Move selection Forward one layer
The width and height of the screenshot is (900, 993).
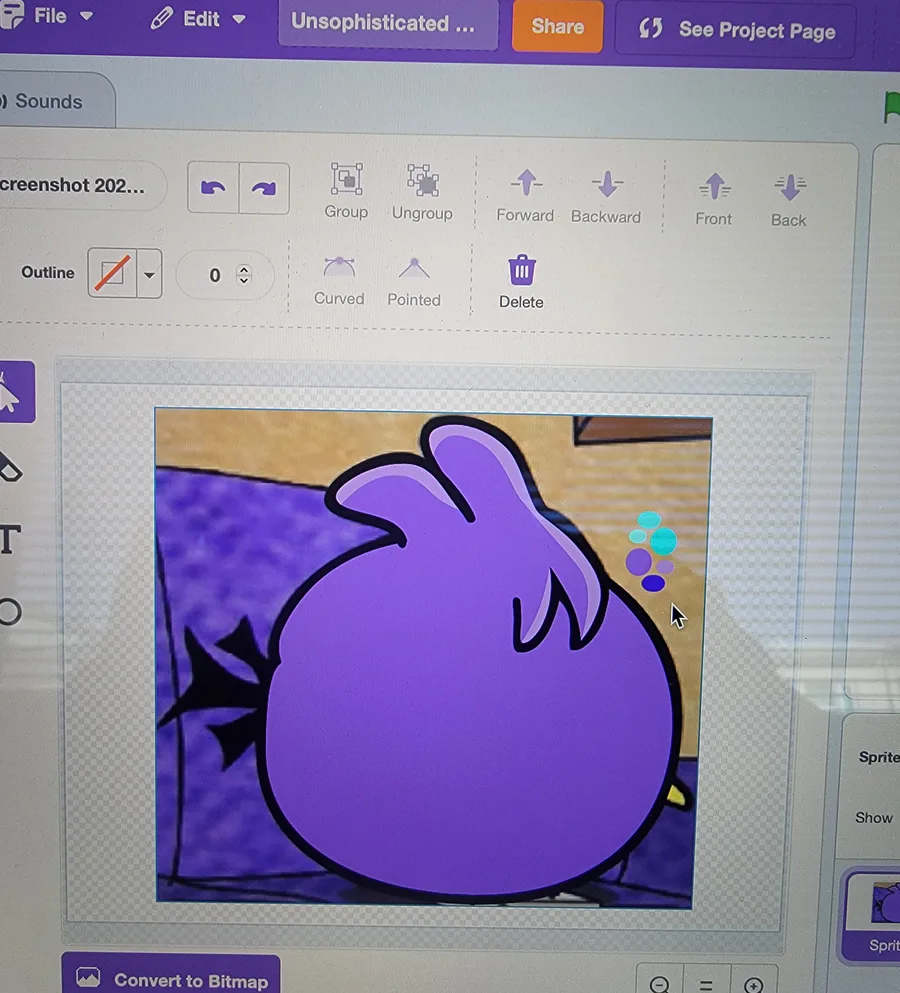(525, 196)
